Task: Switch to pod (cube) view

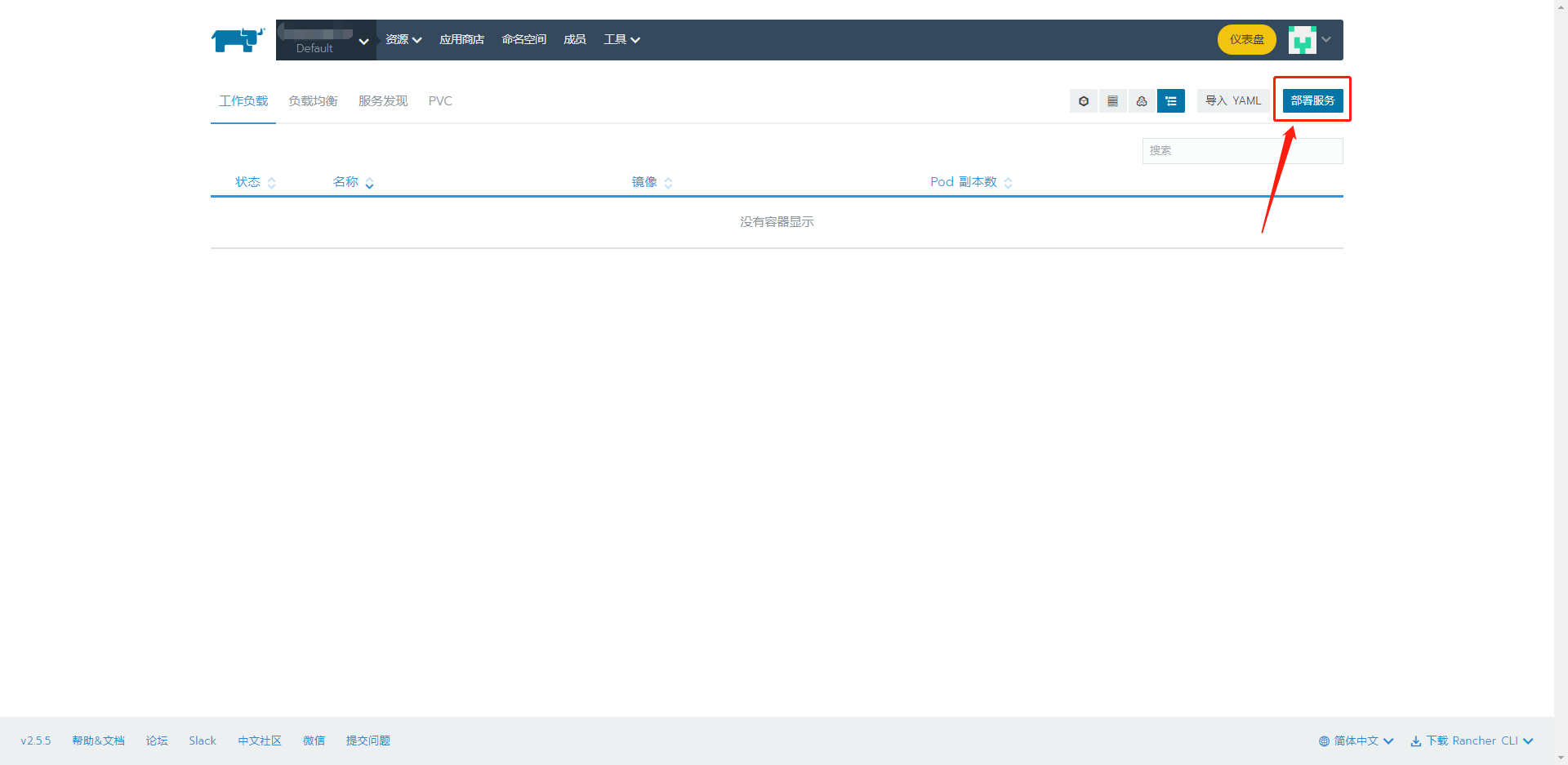Action: tap(1084, 101)
